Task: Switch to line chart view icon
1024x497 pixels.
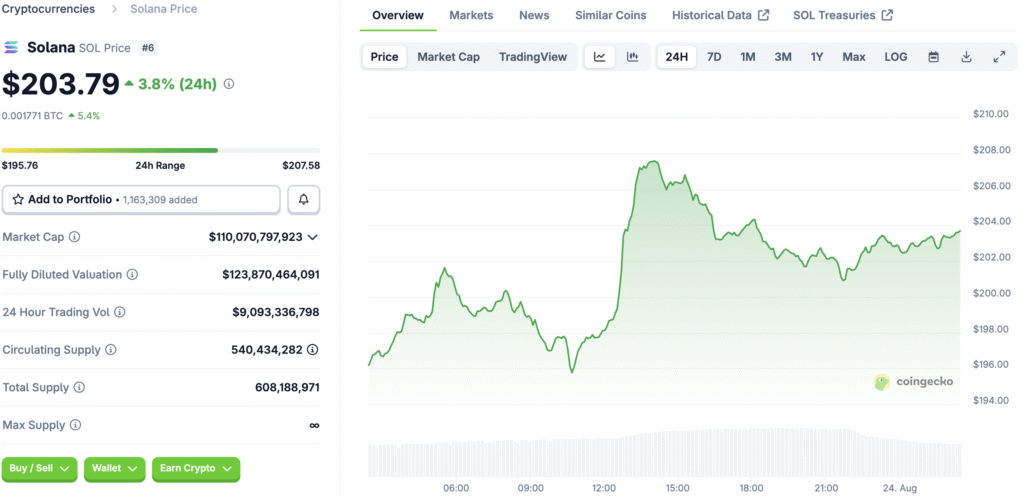Action: (x=600, y=57)
